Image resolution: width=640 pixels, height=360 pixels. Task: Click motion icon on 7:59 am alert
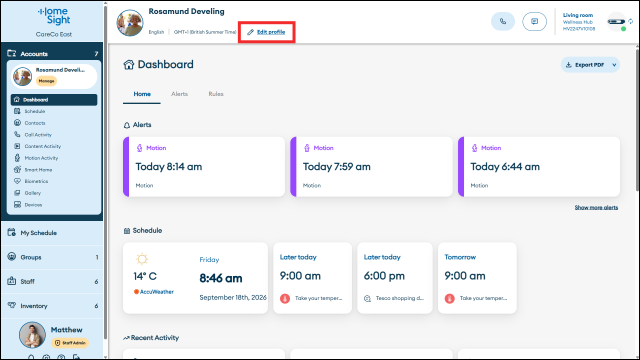[307, 148]
